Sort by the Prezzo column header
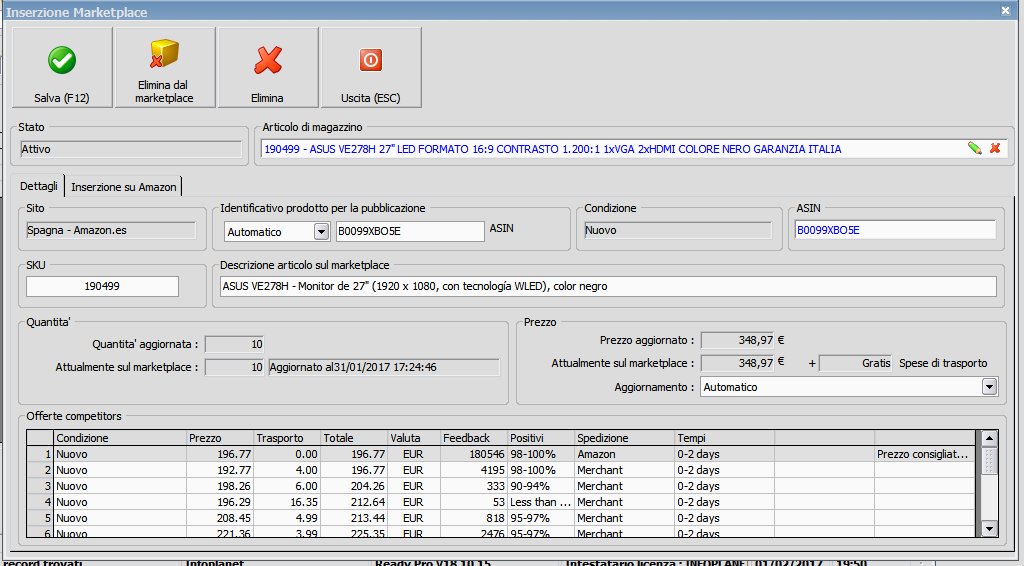The image size is (1024, 566). pyautogui.click(x=218, y=438)
